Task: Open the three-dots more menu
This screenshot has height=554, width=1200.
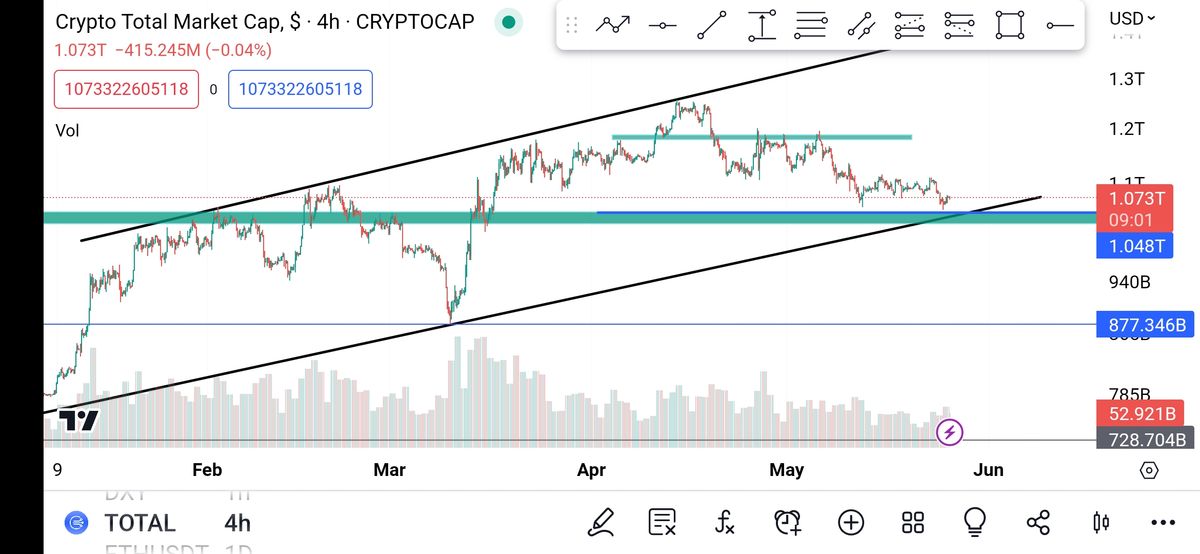Action: [x=1163, y=522]
